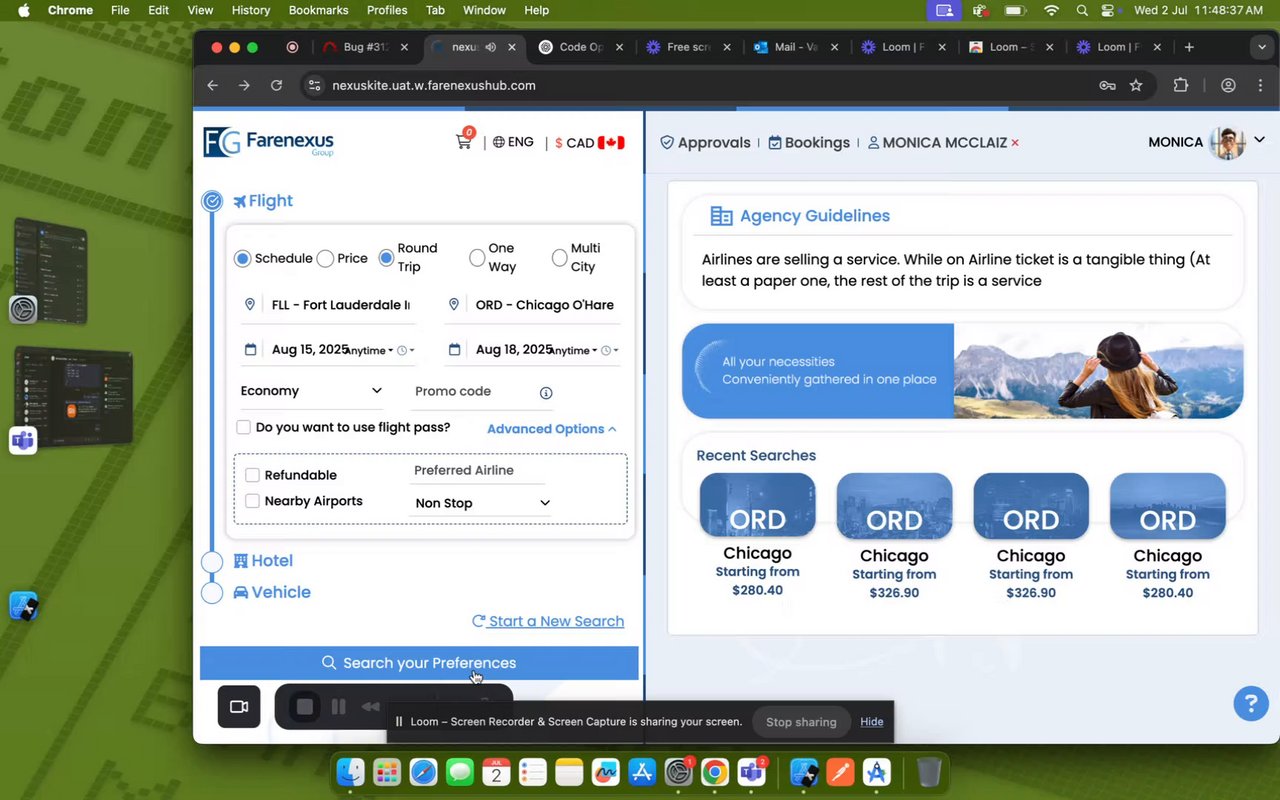Open Finder from the Dock

pos(350,772)
